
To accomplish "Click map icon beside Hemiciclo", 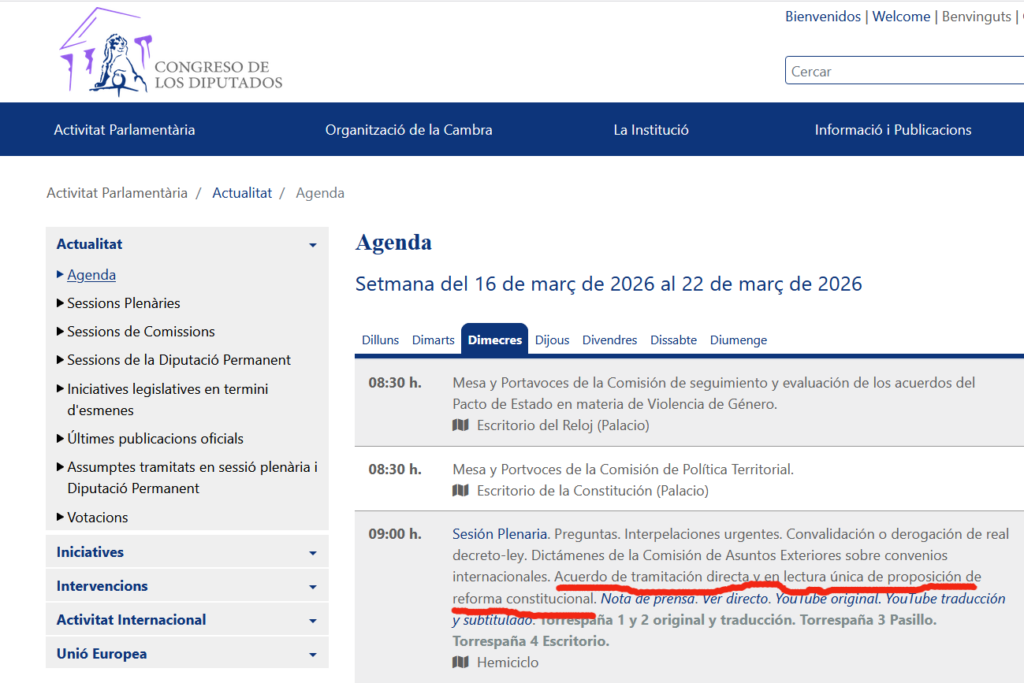I will point(460,662).
